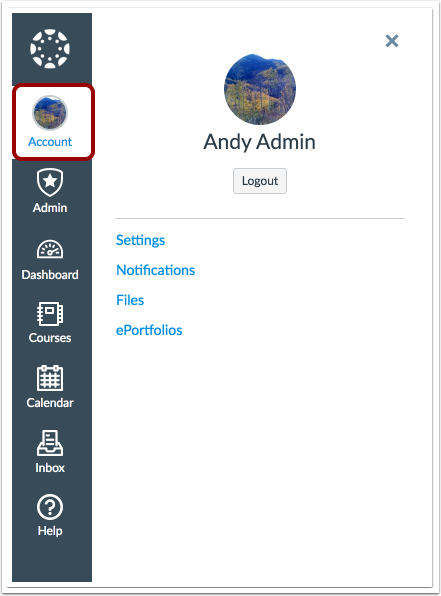Select the Dashboard label text
This screenshot has width=441, height=596.
(50, 275)
